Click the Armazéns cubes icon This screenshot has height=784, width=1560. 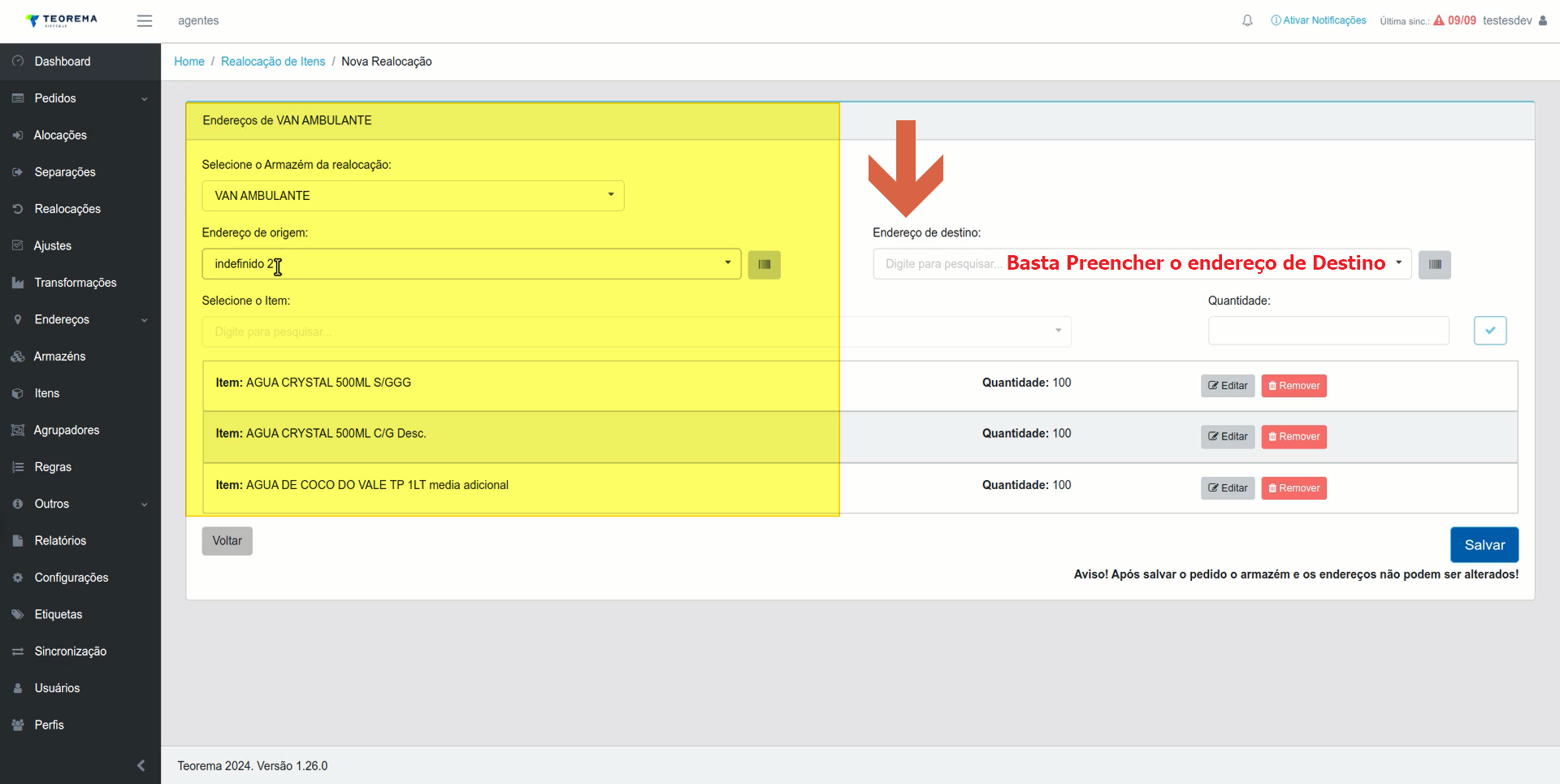[x=18, y=357]
